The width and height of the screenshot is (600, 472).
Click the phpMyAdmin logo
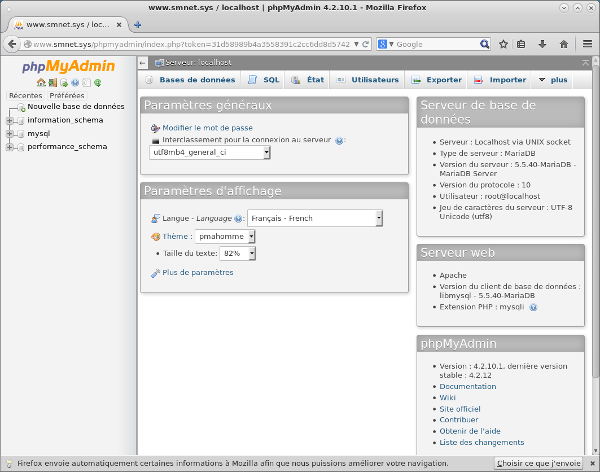[x=68, y=66]
